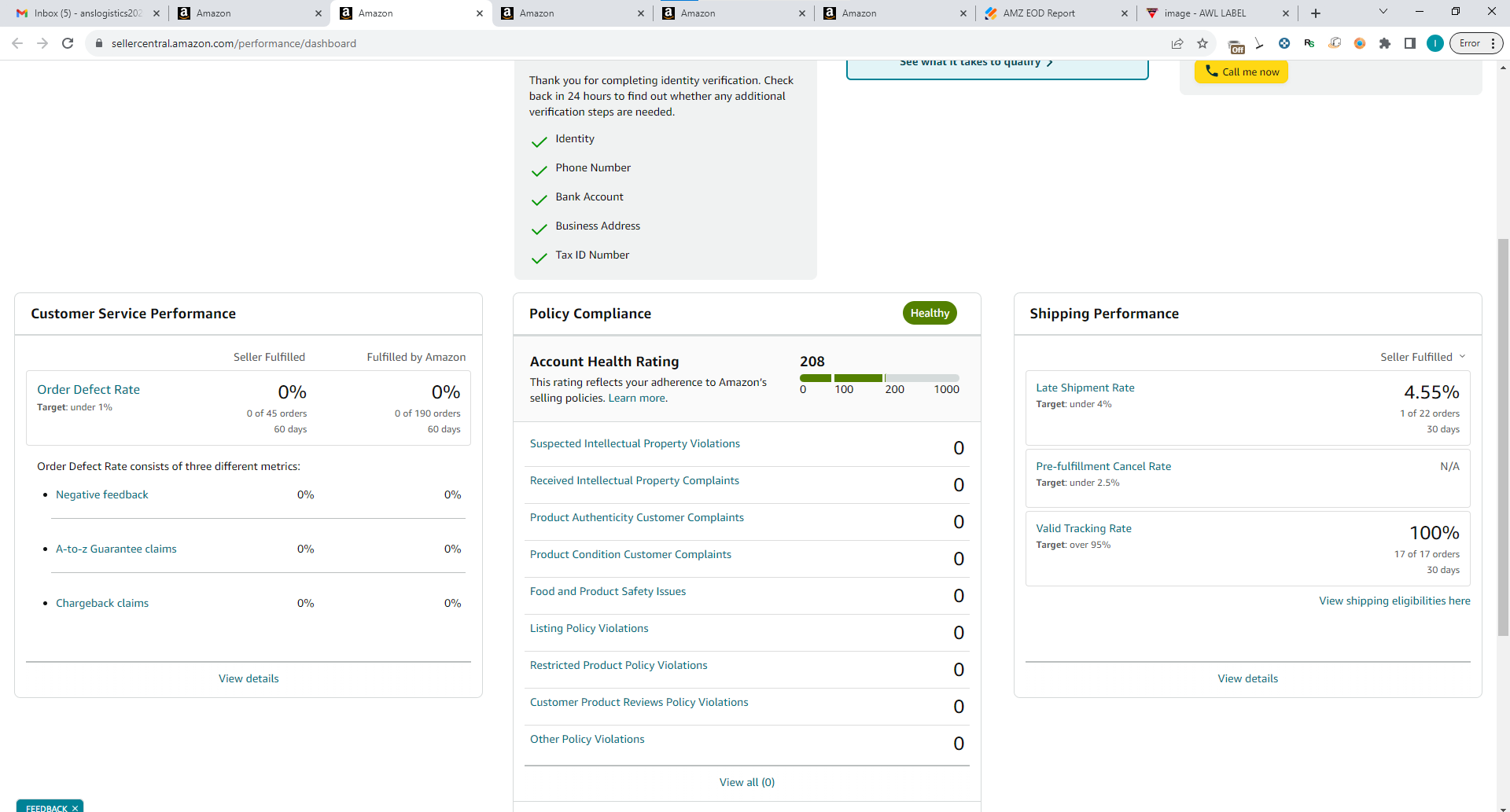
Task: Click View shipping eligibilities here
Action: 1394,601
